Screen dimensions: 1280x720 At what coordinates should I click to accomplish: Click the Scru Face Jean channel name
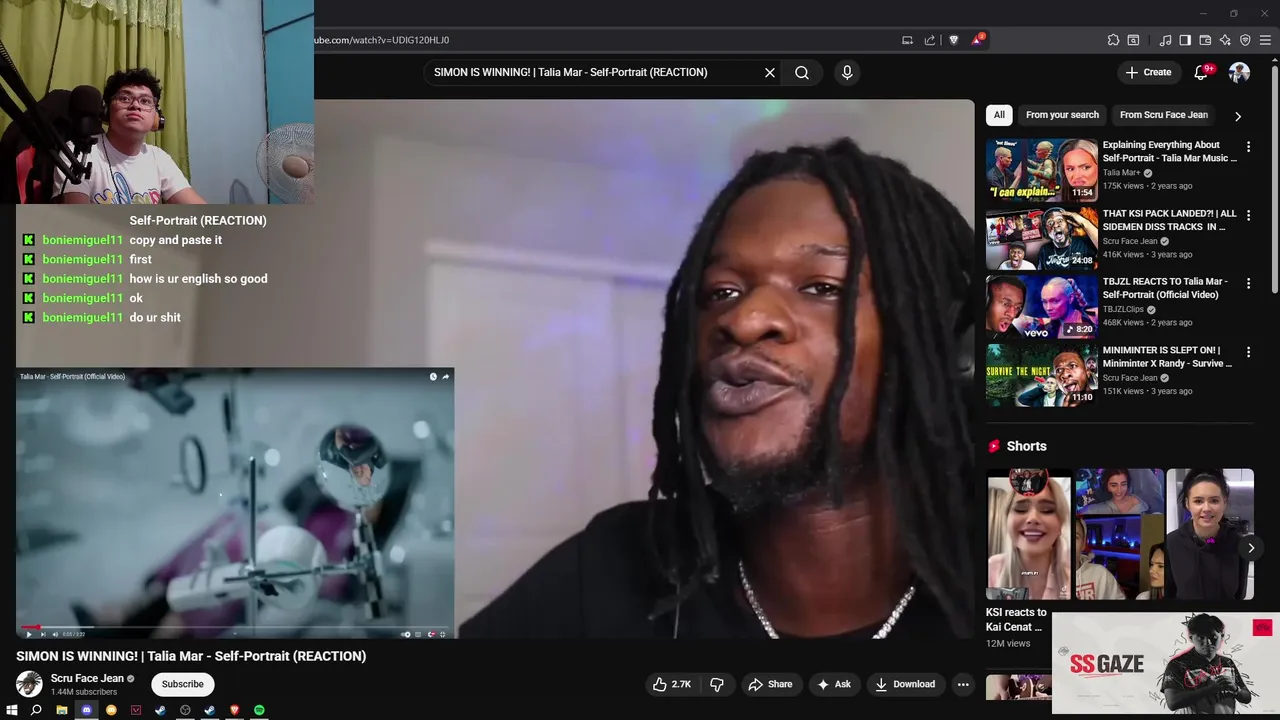[x=87, y=678]
